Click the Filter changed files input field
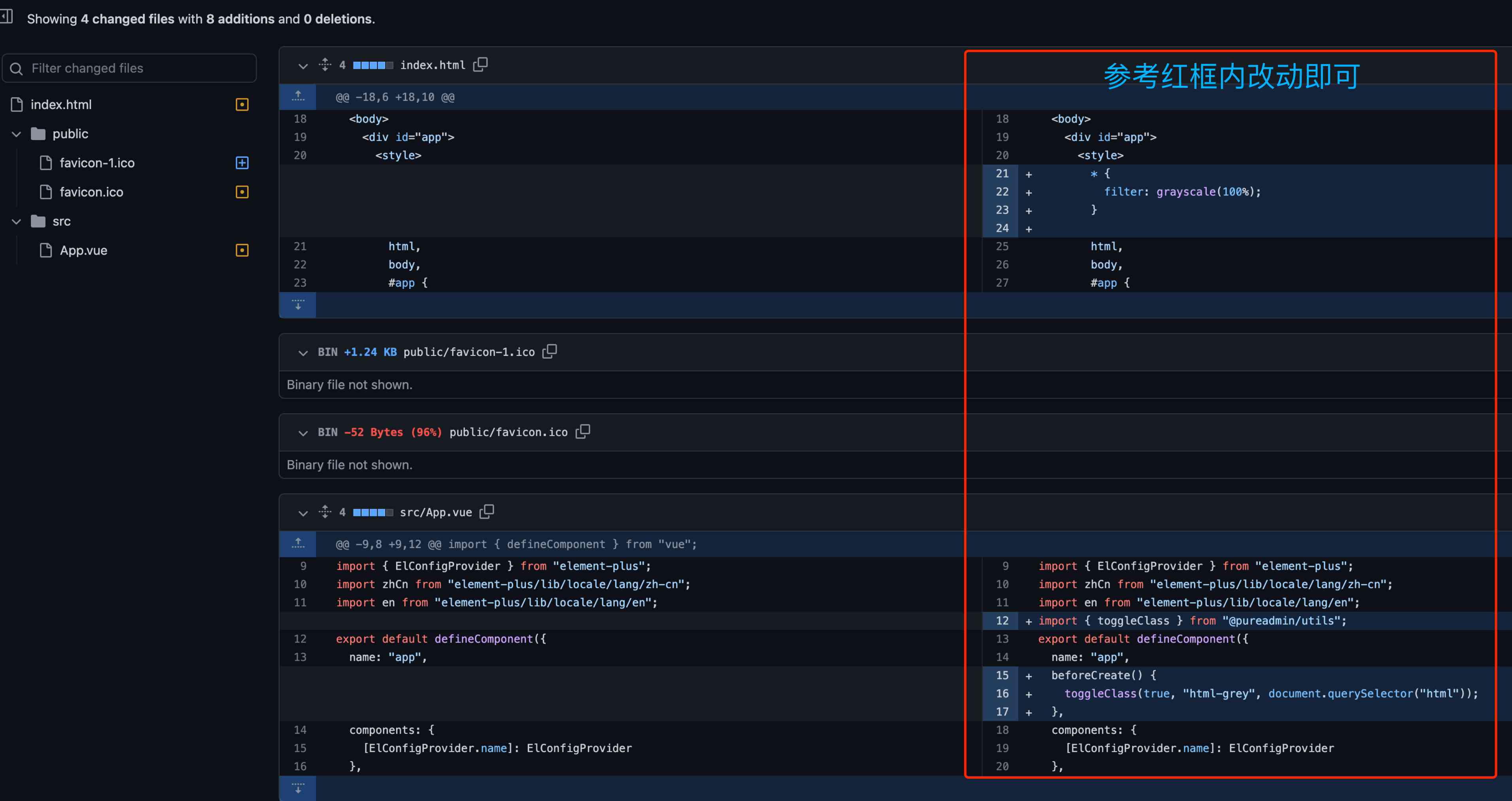The height and width of the screenshot is (801, 1512). (131, 68)
